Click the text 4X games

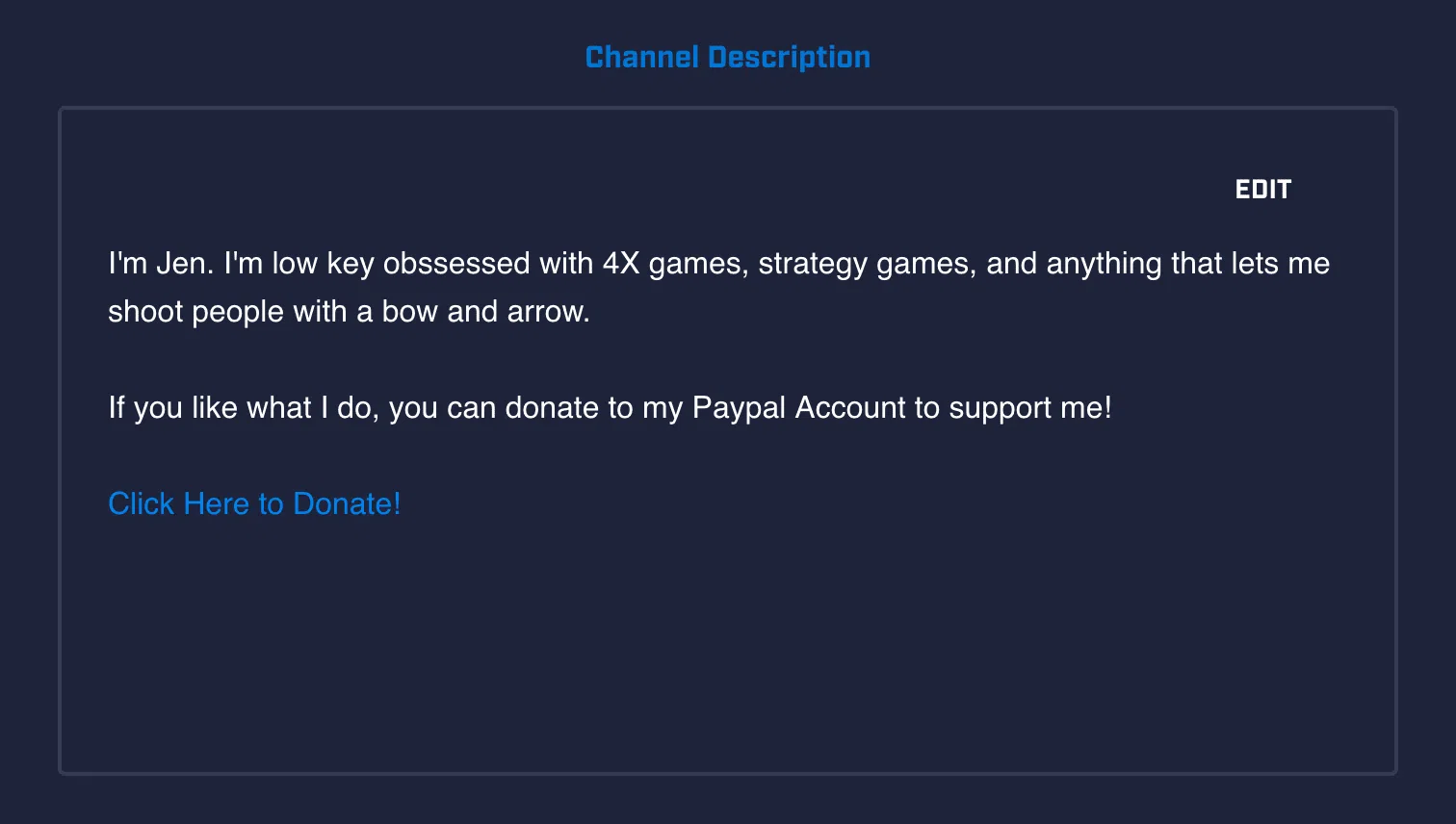click(673, 264)
